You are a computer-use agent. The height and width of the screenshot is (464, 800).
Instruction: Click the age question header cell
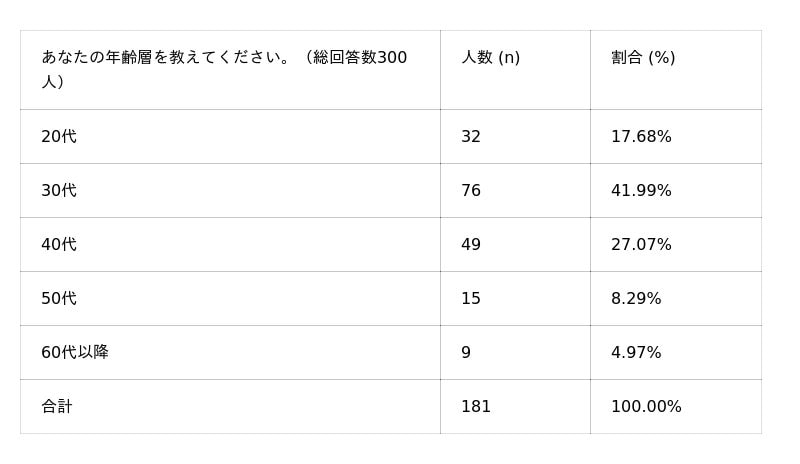pyautogui.click(x=224, y=69)
